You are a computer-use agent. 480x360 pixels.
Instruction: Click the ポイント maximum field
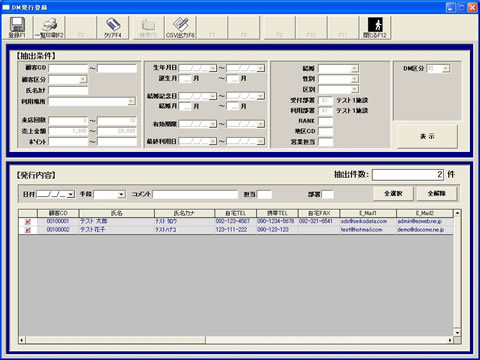(117, 142)
